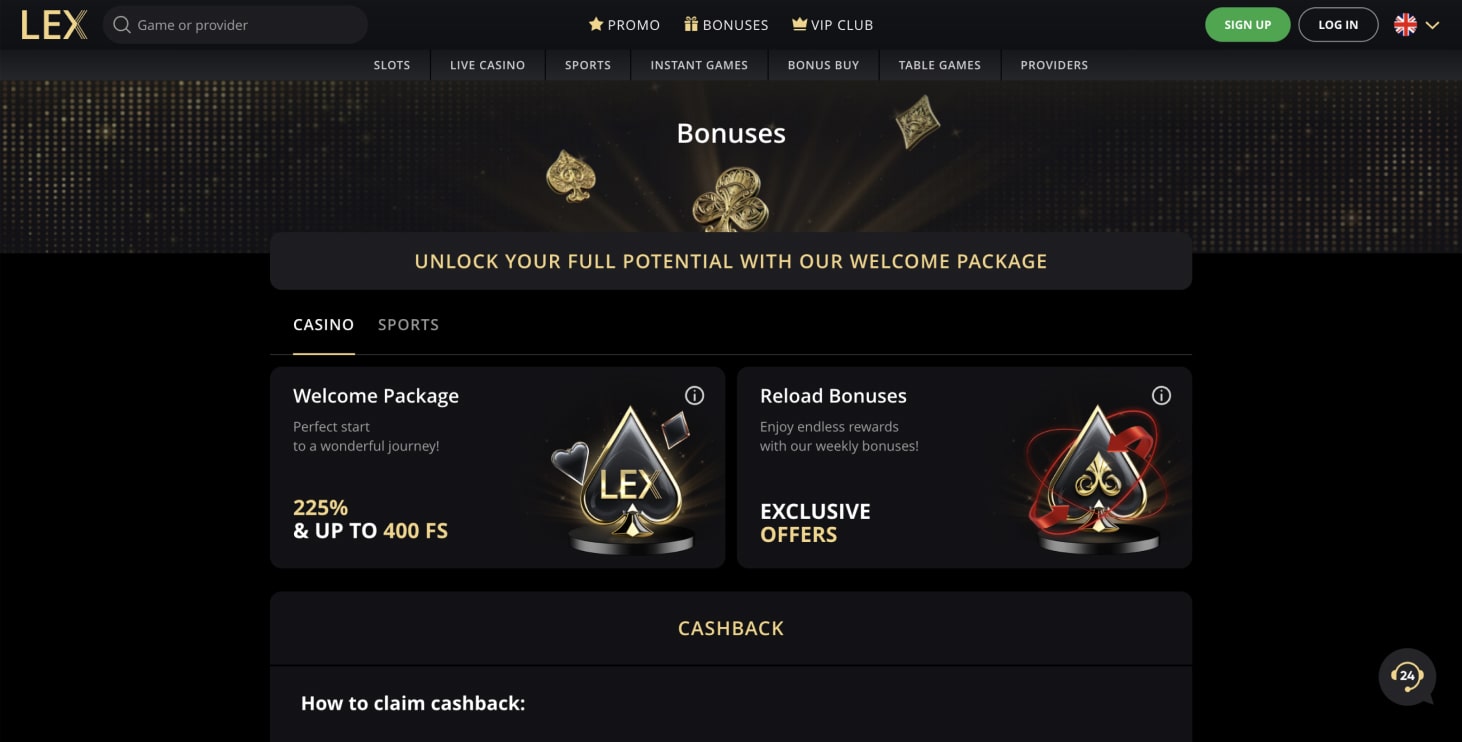Focus the game or provider search field

[245, 25]
